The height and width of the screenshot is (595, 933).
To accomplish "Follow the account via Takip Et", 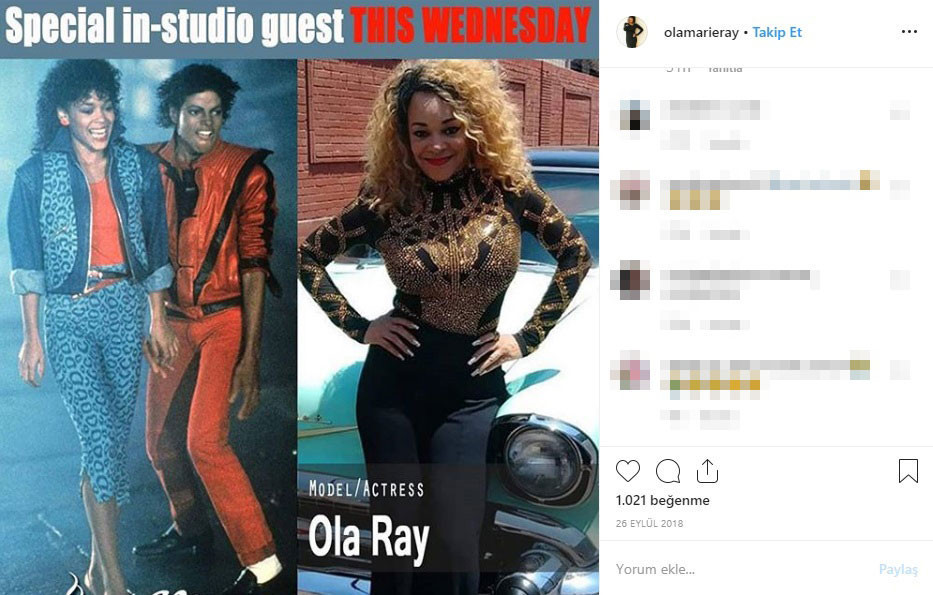I will (x=777, y=32).
